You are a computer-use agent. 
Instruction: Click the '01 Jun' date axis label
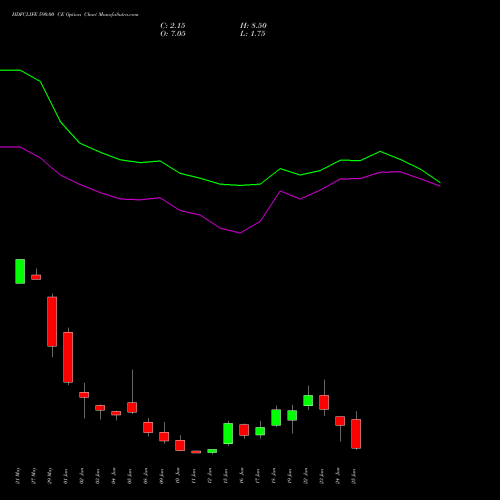66,476
